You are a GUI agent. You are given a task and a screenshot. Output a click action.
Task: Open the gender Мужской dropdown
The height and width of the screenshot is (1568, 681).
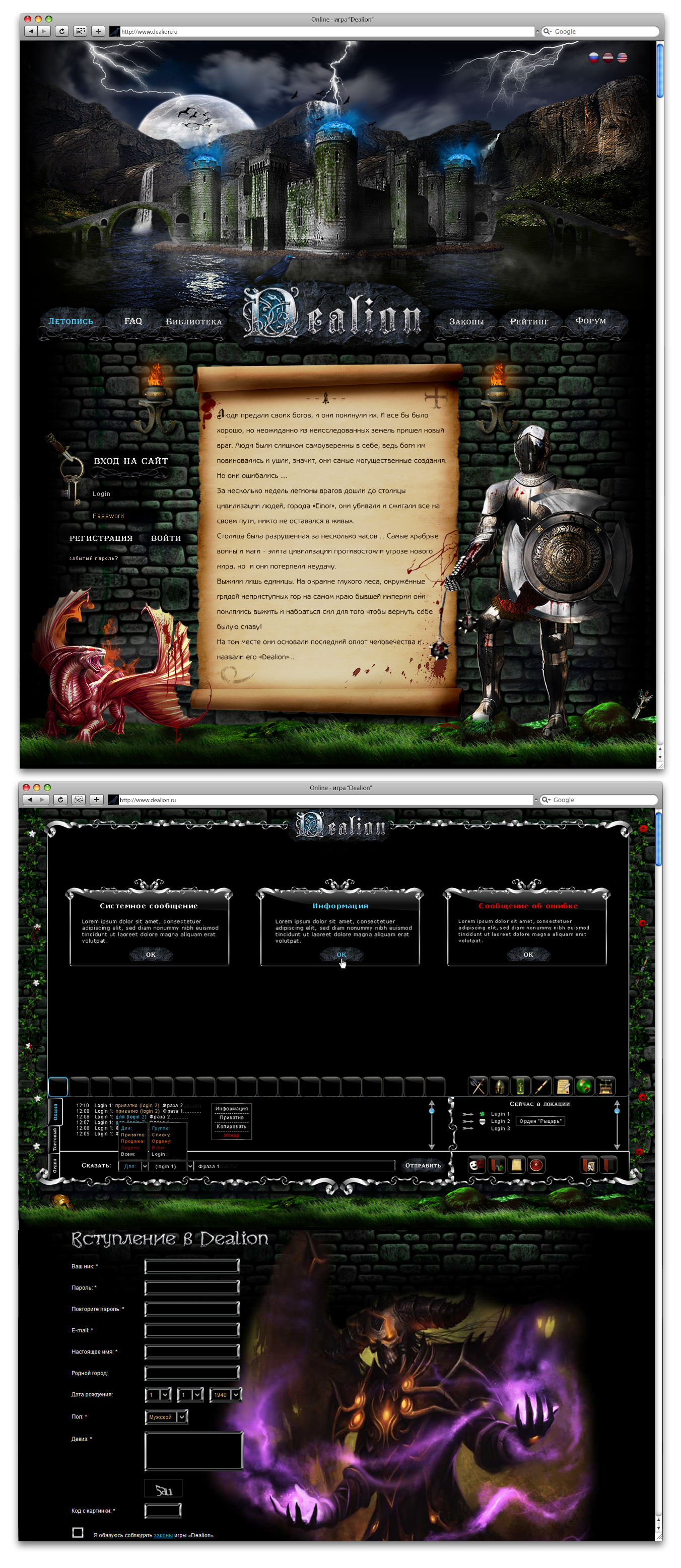pyautogui.click(x=166, y=1417)
